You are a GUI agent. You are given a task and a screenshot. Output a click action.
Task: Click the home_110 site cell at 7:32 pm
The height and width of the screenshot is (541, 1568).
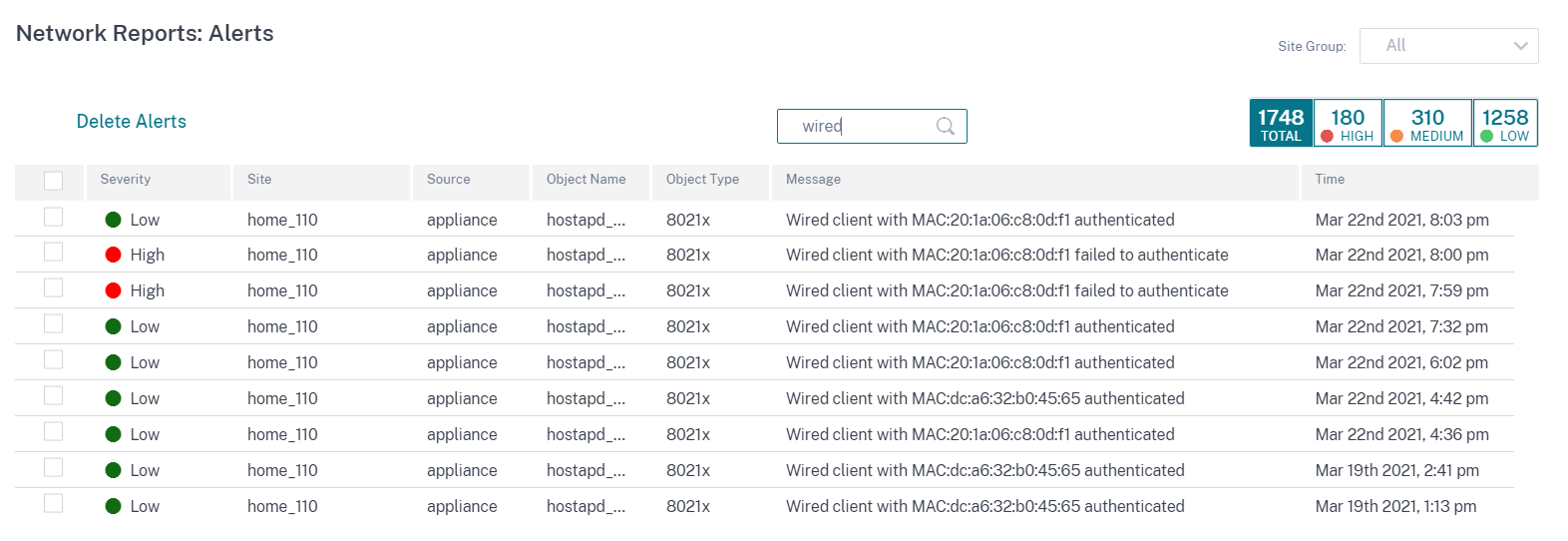[x=282, y=326]
